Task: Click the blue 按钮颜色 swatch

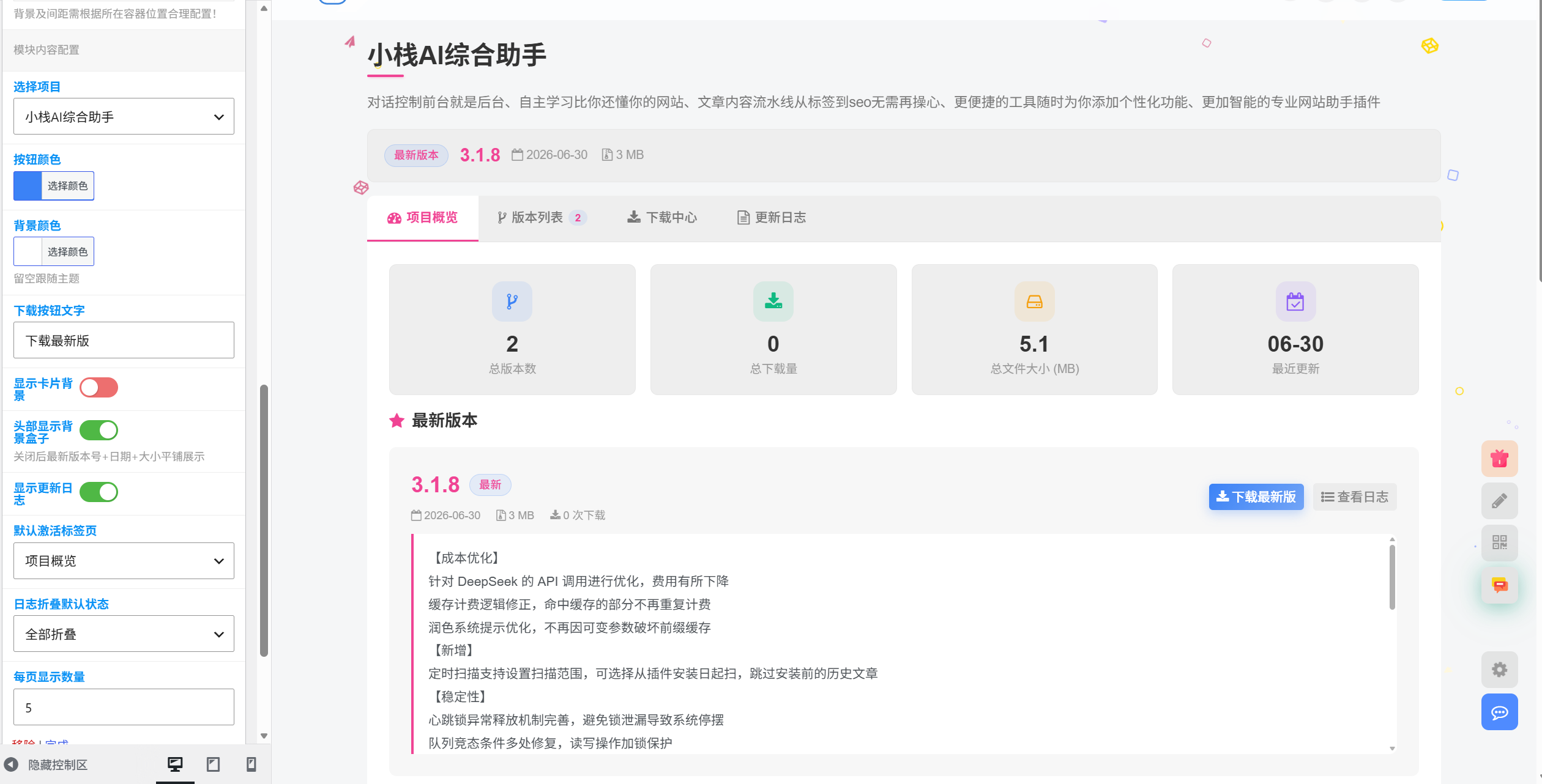Action: click(x=28, y=186)
